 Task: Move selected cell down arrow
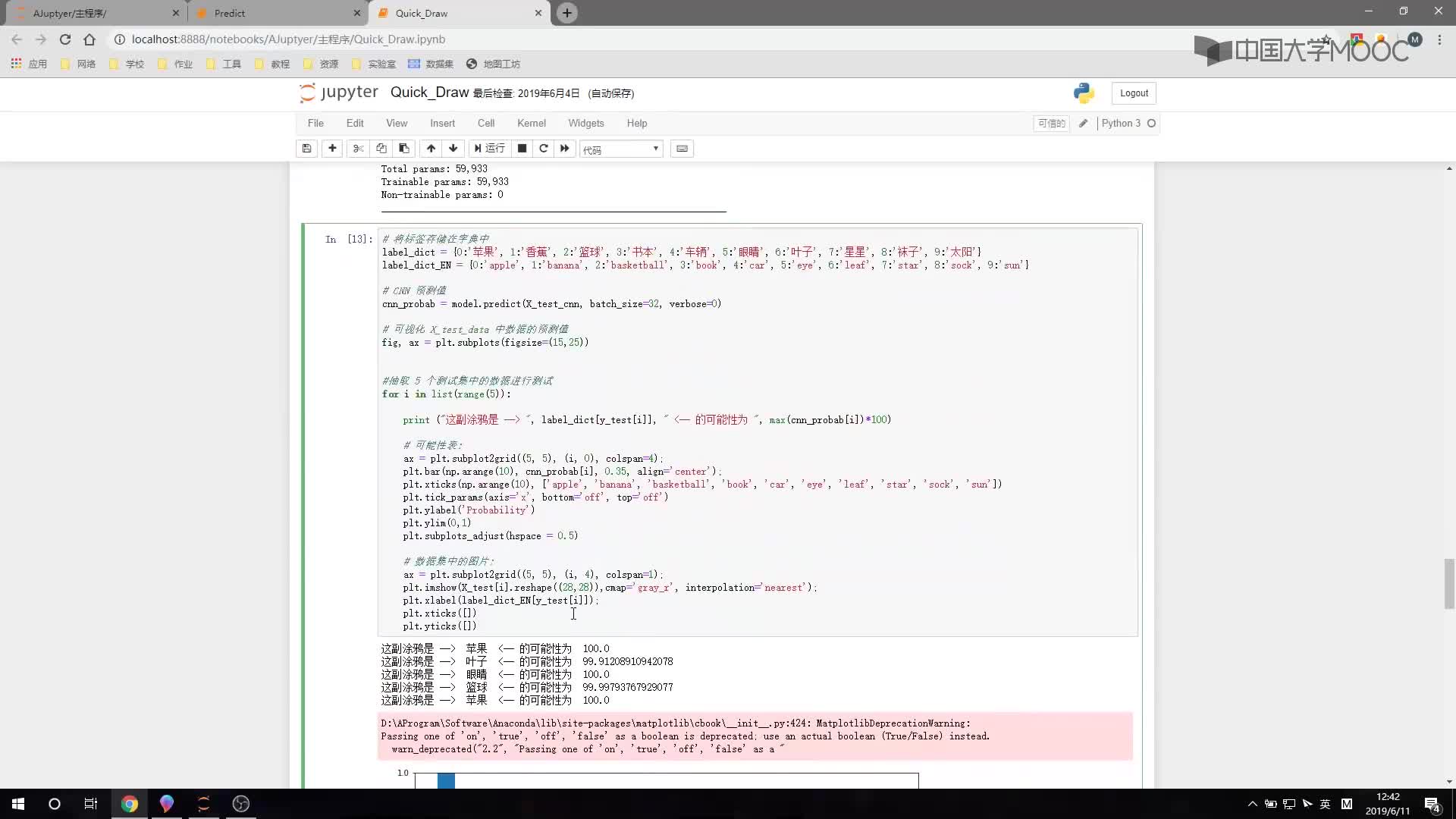453,149
